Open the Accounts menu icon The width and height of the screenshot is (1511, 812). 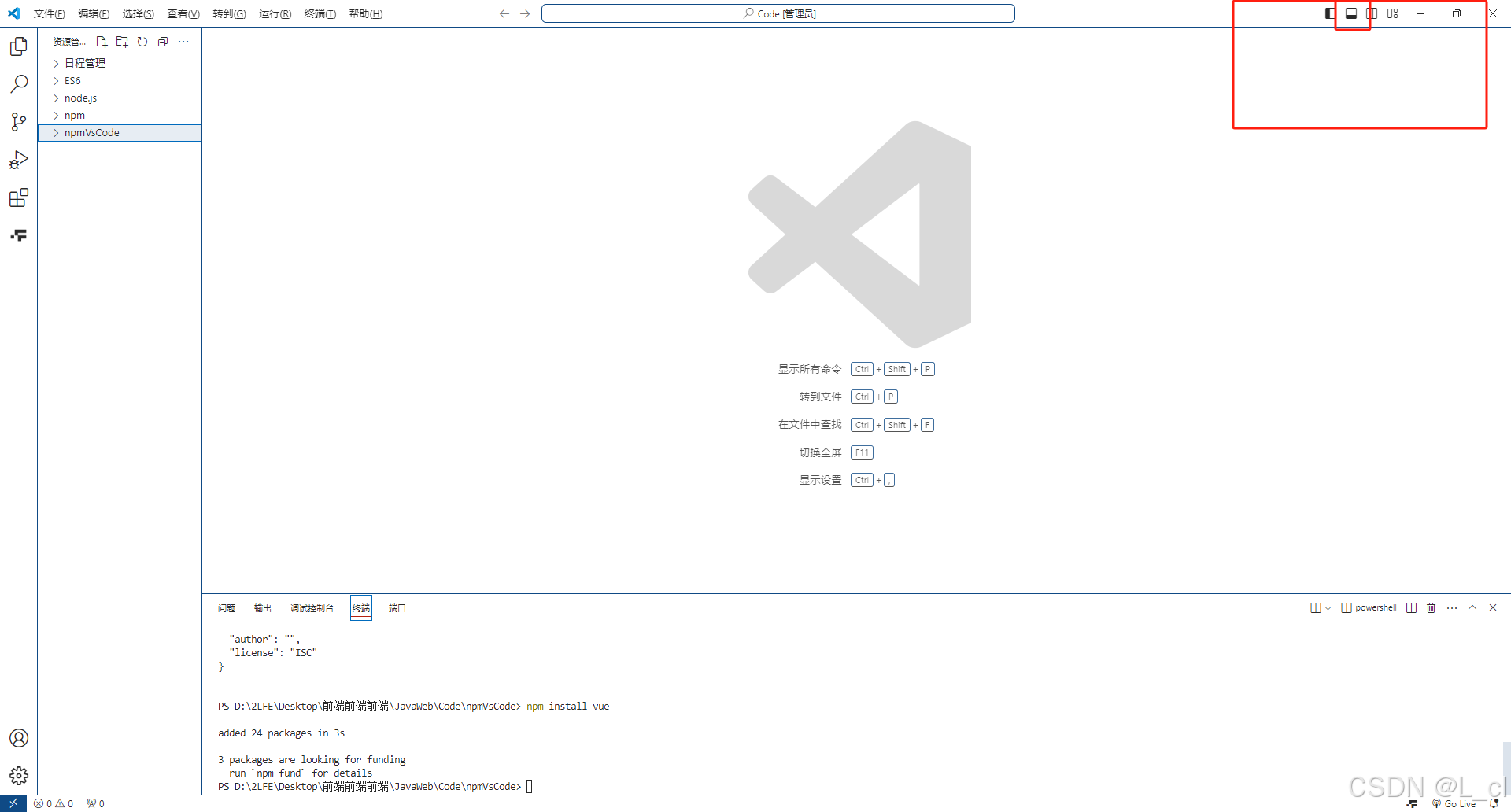tap(19, 738)
